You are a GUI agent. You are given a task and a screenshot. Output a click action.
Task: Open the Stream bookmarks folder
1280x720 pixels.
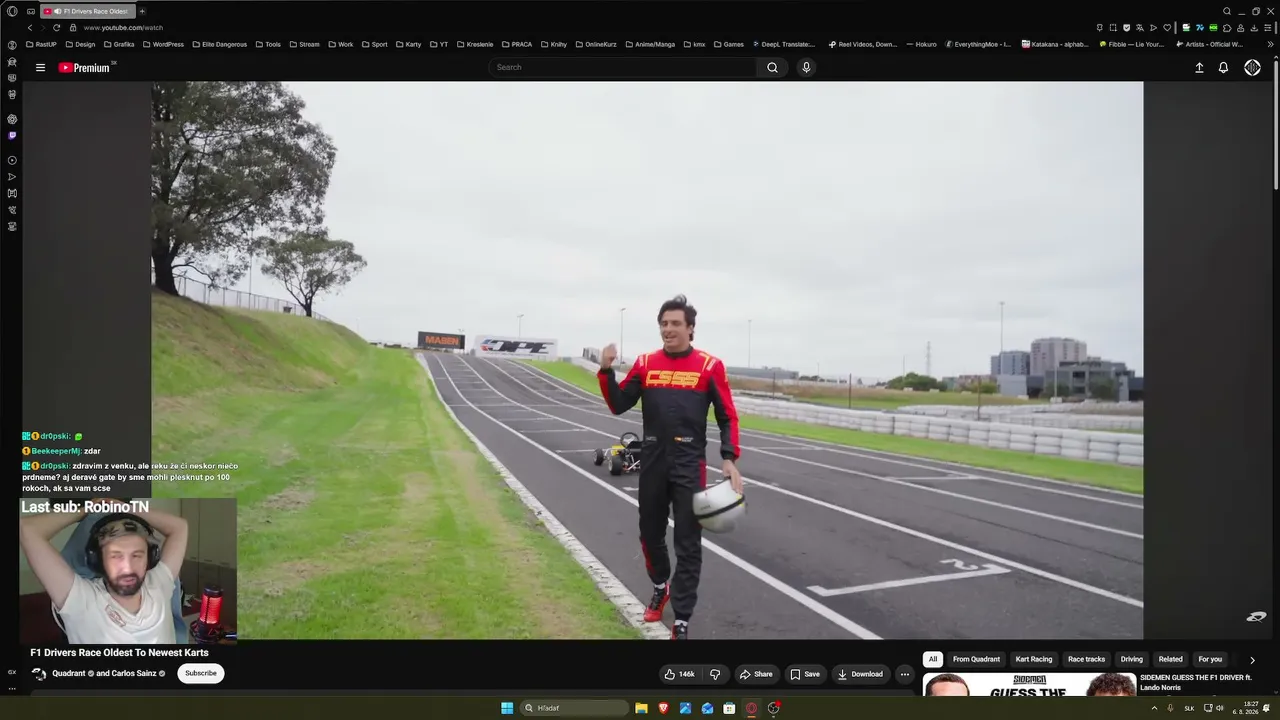click(304, 44)
